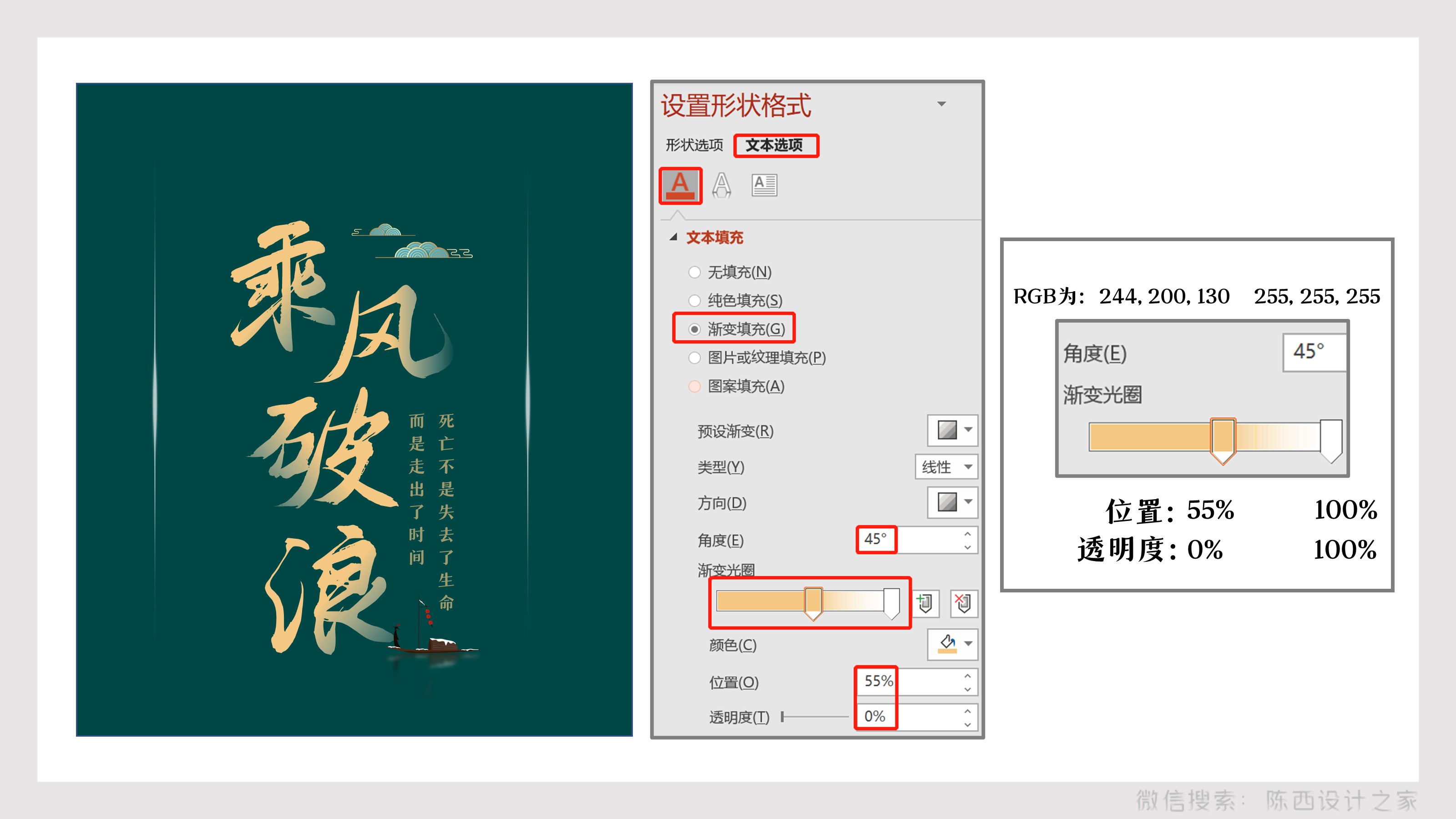Open the format pane options arrow beside the title
This screenshot has height=819, width=1456.
click(x=941, y=104)
